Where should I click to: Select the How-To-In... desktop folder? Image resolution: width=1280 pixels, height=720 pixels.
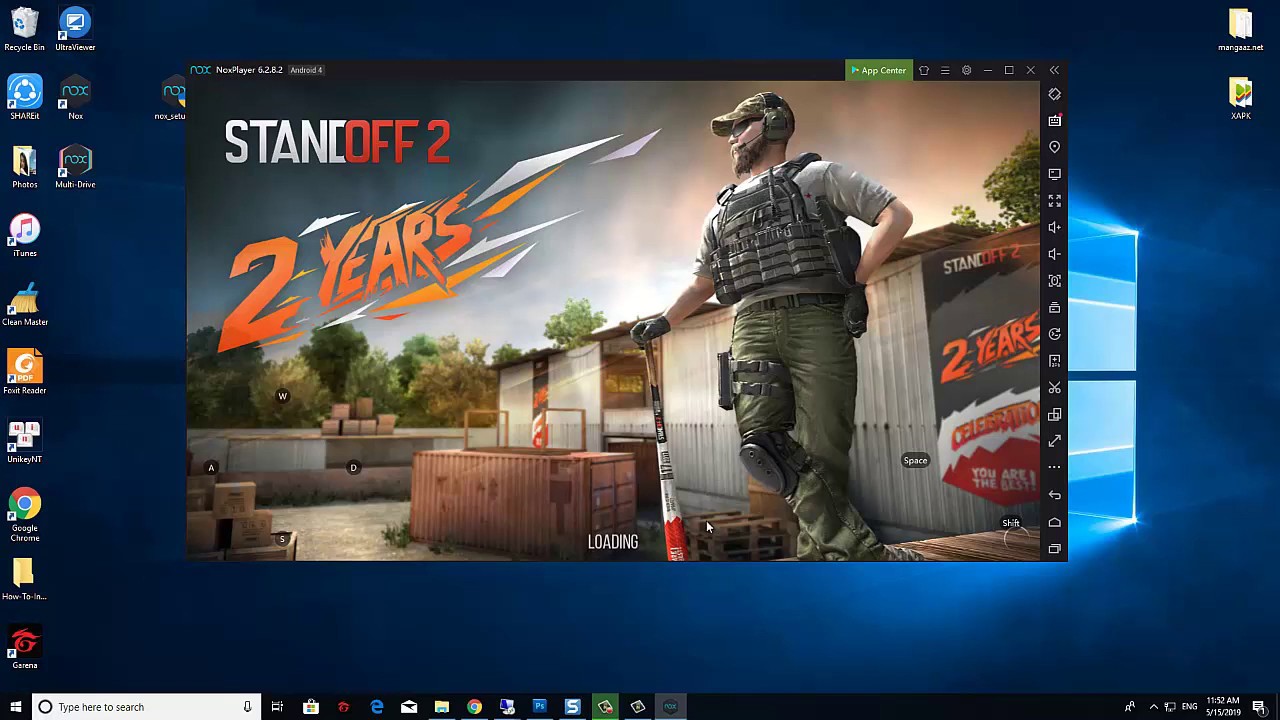pyautogui.click(x=24, y=580)
